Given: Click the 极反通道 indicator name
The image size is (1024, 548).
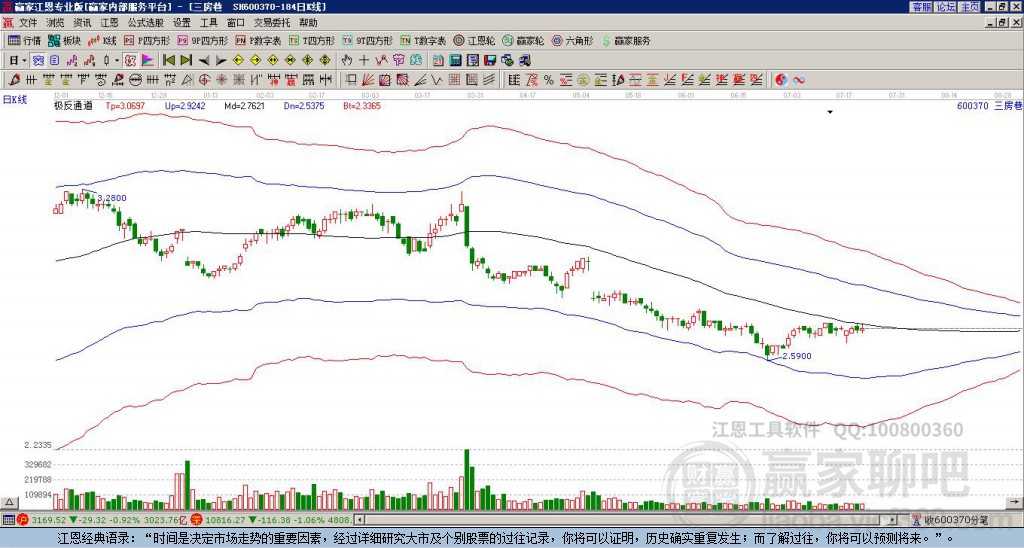Looking at the screenshot, I should [73, 105].
